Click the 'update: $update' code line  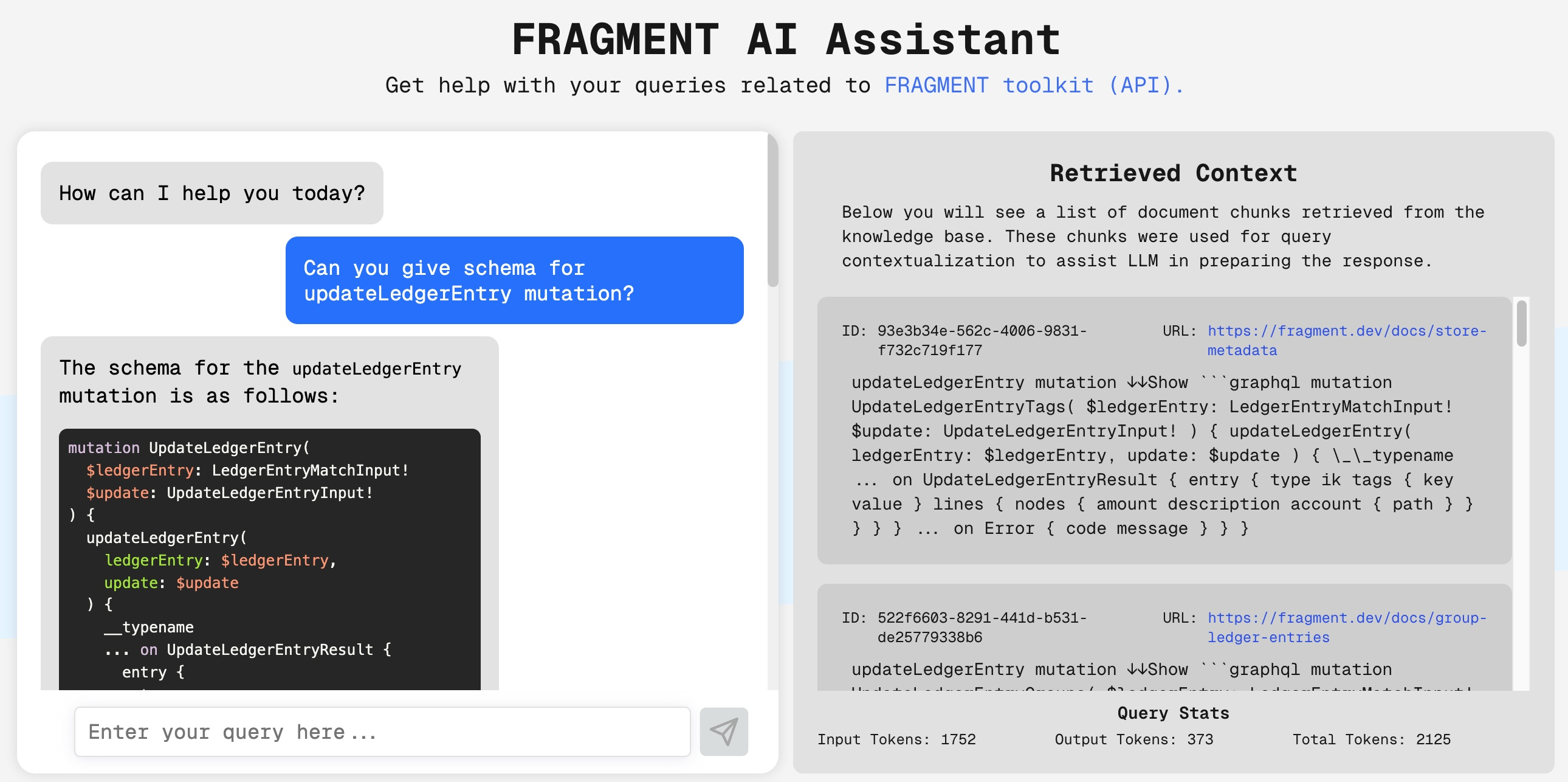[171, 583]
